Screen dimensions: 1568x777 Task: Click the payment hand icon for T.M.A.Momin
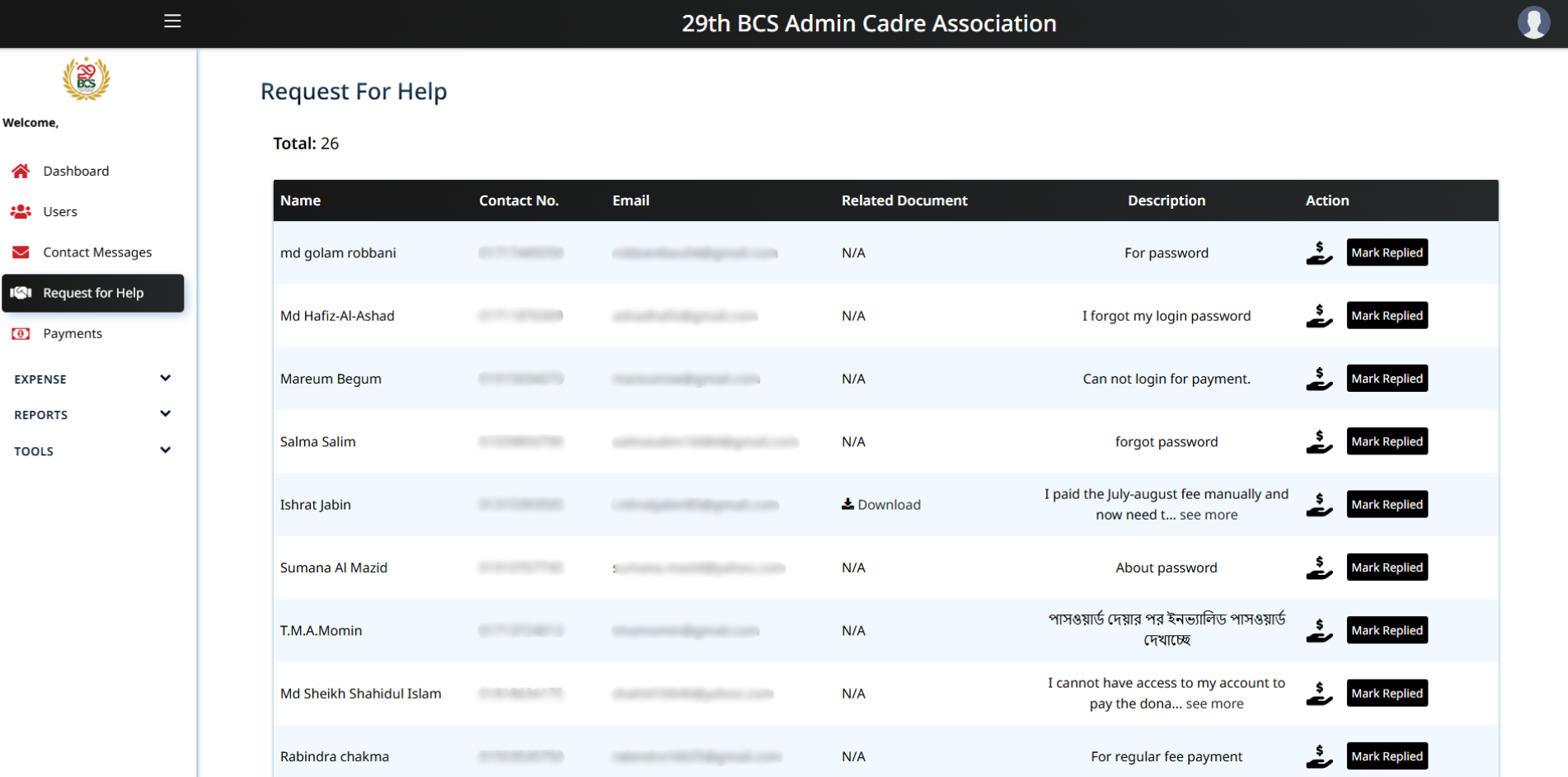click(x=1319, y=631)
